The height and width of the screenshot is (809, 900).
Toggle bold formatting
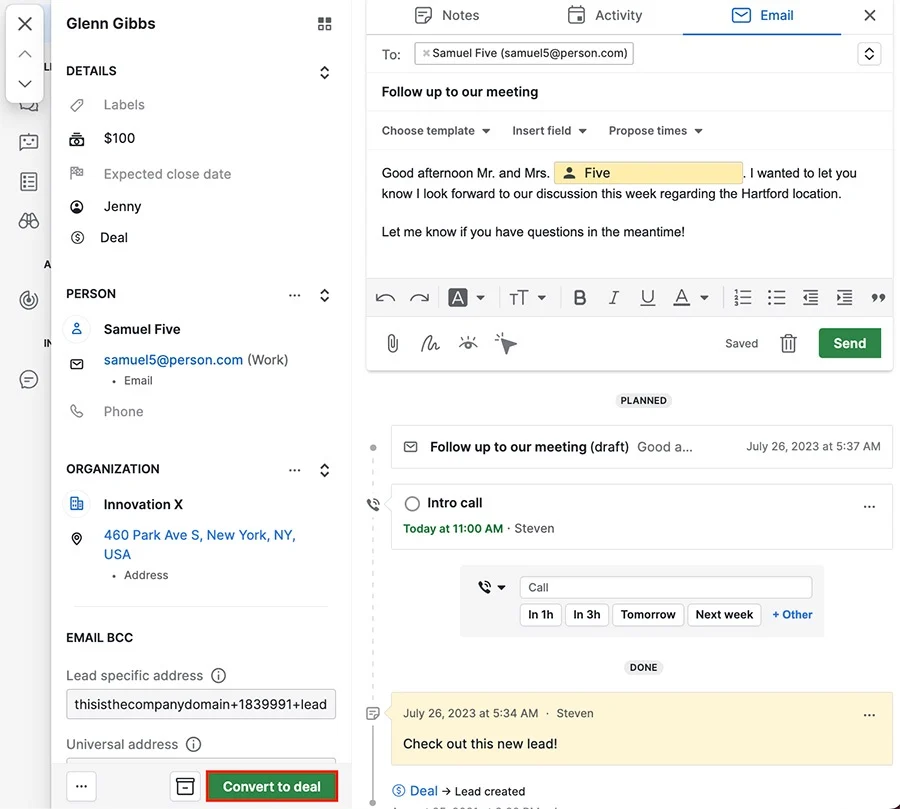coord(580,297)
